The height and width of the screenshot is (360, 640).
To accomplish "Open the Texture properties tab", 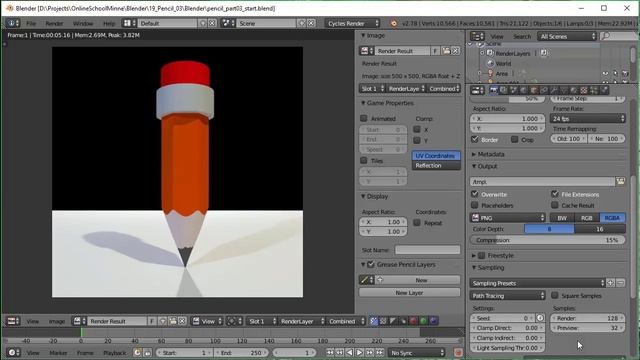I will click(x=584, y=90).
